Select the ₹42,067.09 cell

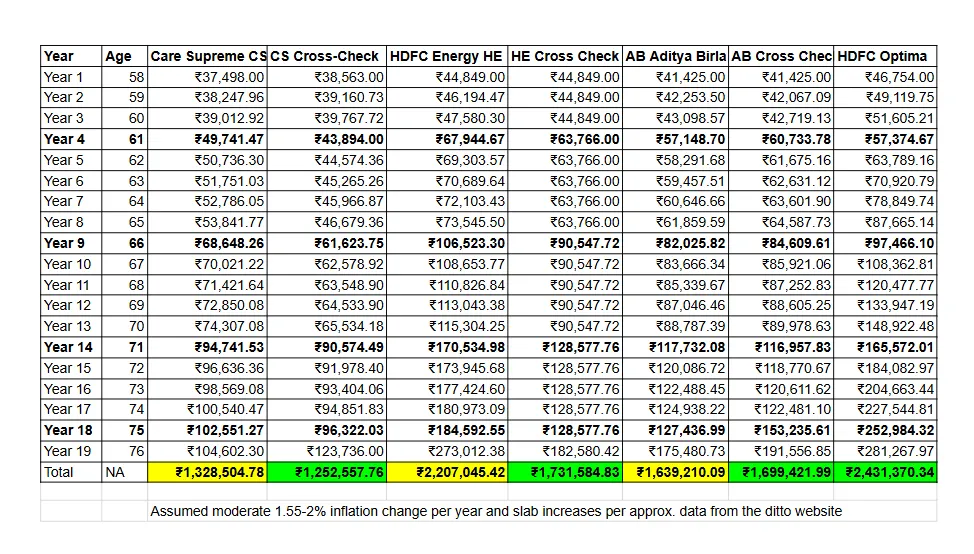pos(781,98)
